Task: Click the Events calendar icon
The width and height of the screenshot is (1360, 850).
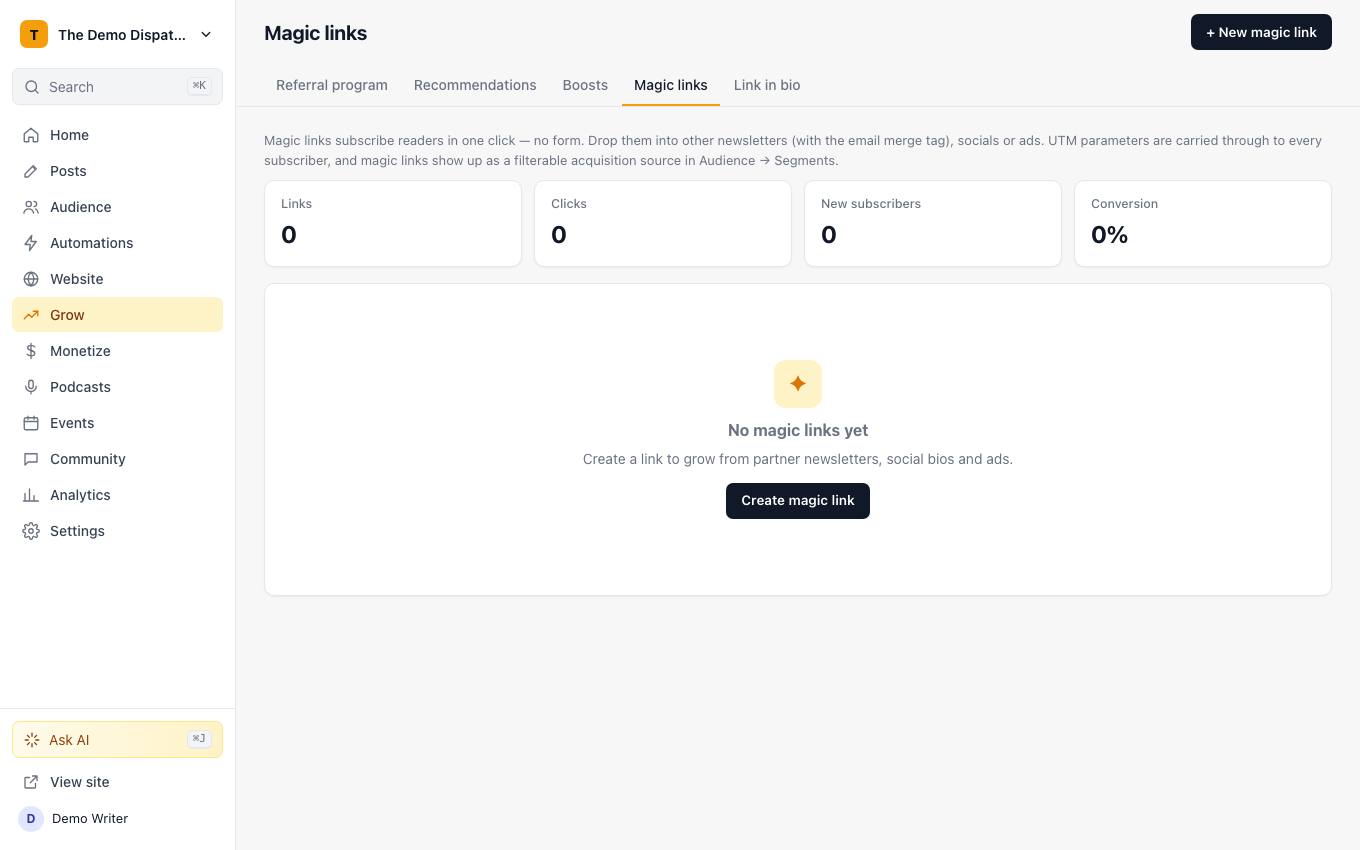Action: coord(31,423)
